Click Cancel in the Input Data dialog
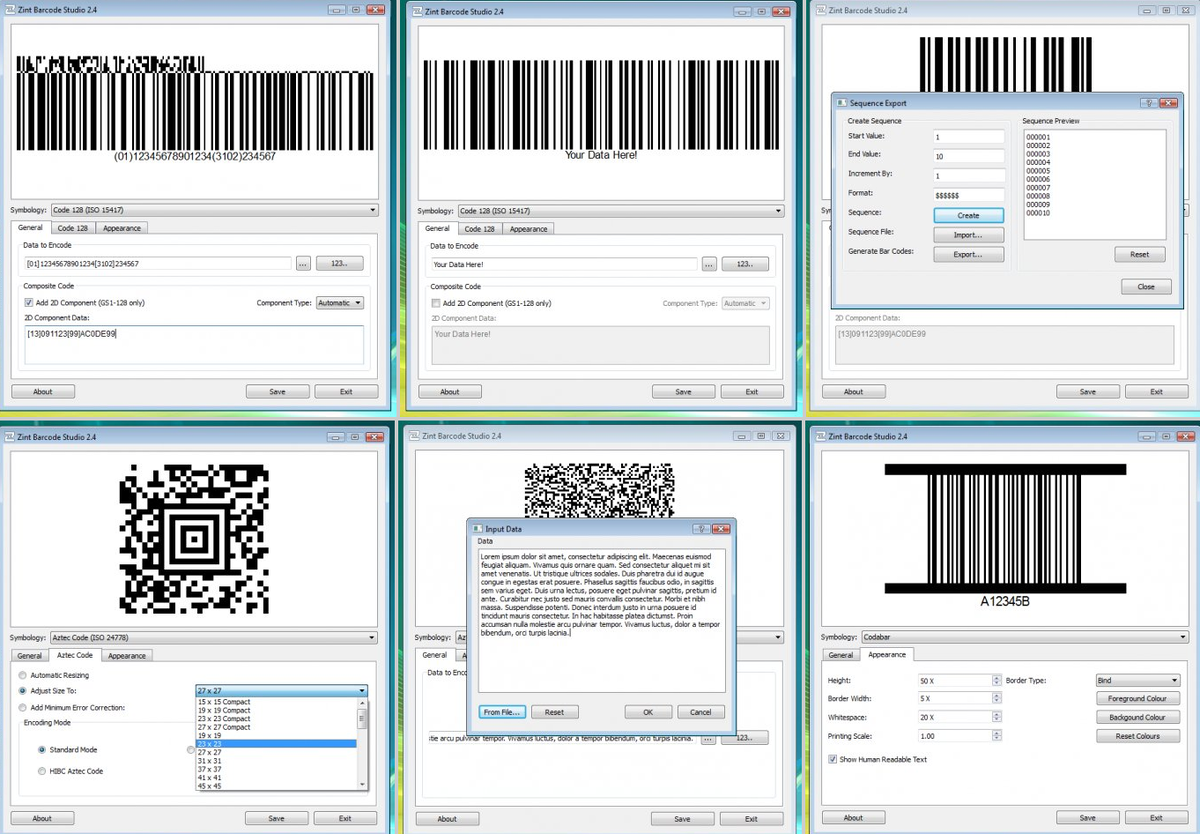Viewport: 1200px width, 834px height. tap(701, 712)
